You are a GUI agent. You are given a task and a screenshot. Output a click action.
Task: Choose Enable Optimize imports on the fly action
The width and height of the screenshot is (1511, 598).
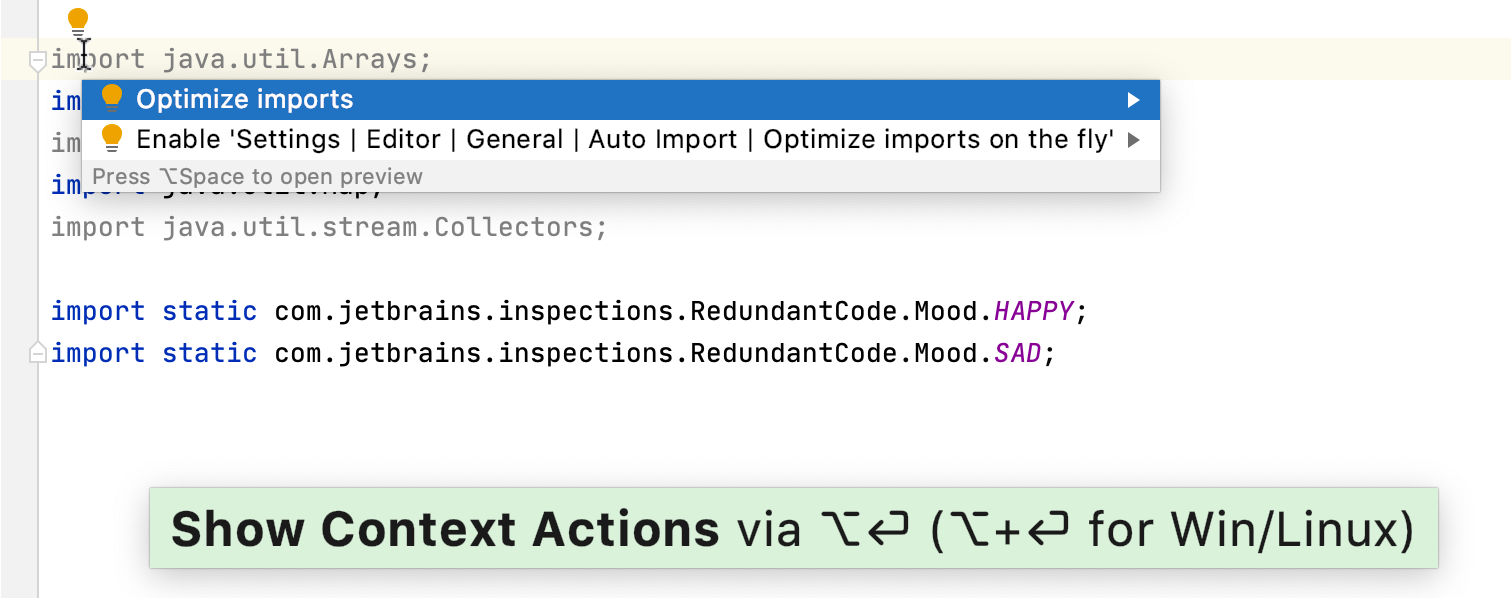(x=624, y=140)
